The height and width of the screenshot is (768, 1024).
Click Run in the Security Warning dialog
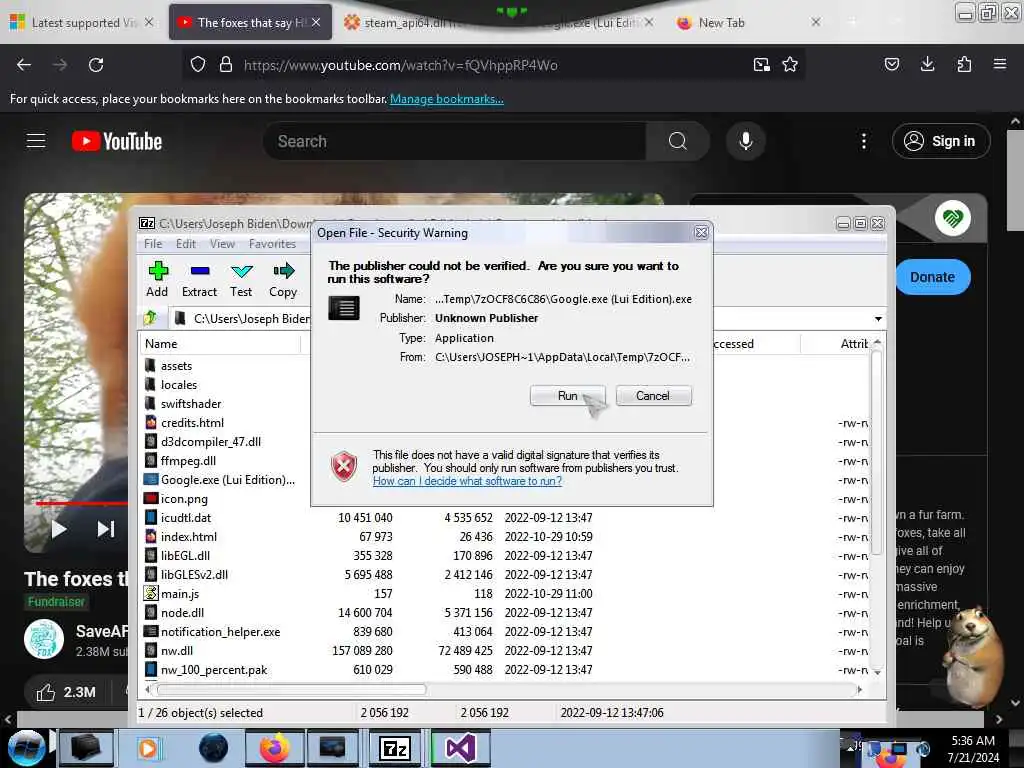click(x=568, y=396)
